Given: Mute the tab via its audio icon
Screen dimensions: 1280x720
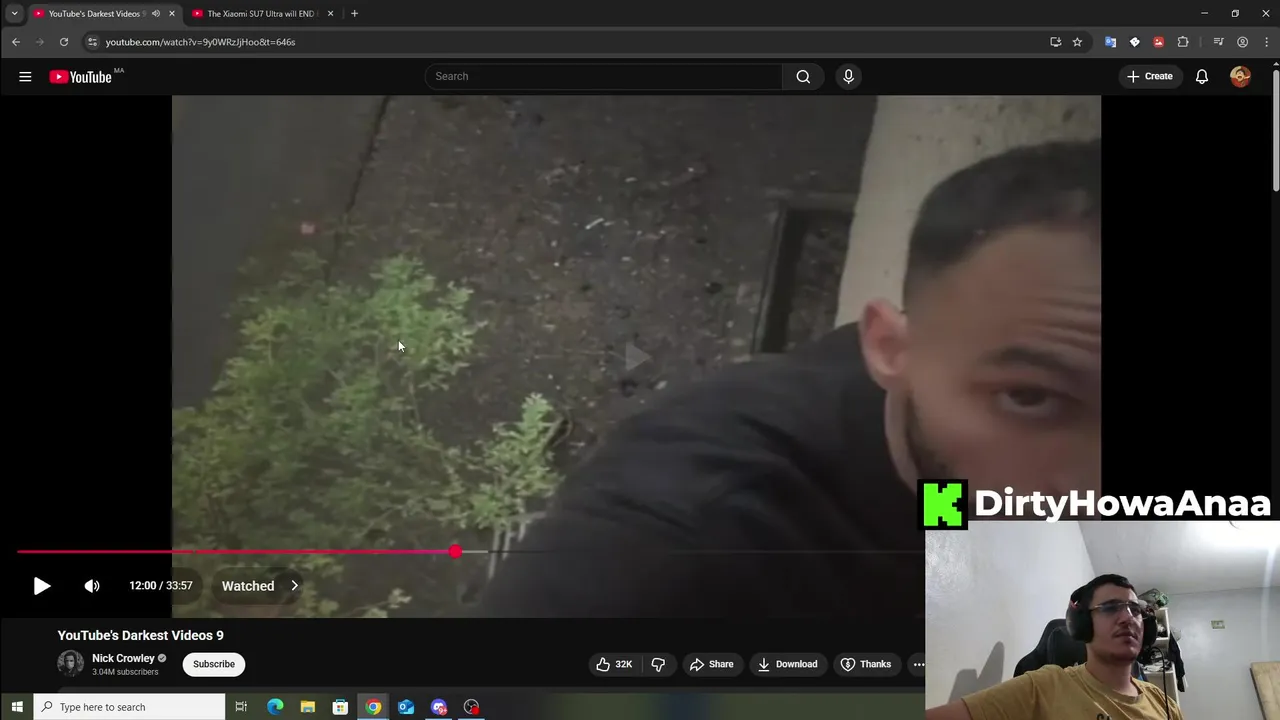Looking at the screenshot, I should click(x=155, y=14).
